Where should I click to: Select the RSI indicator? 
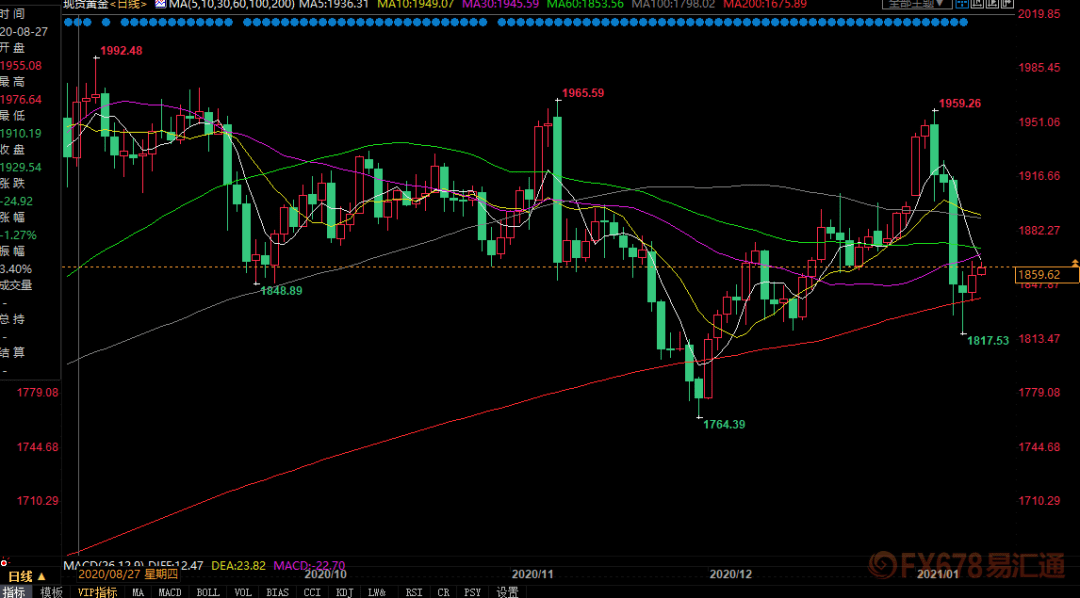[409, 592]
